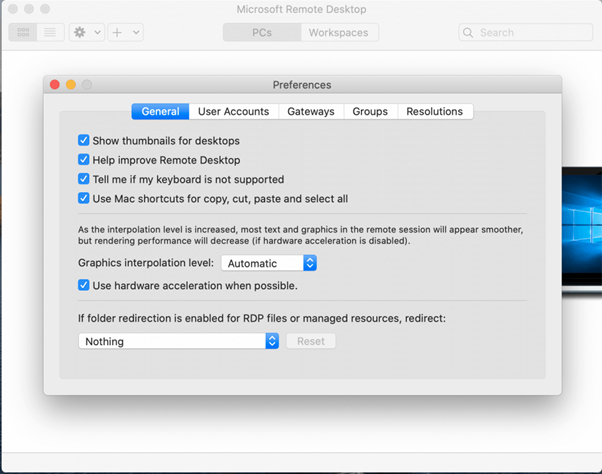Expand the dropdown arrow next to plus
Screen dimensions: 602x474
(136, 32)
